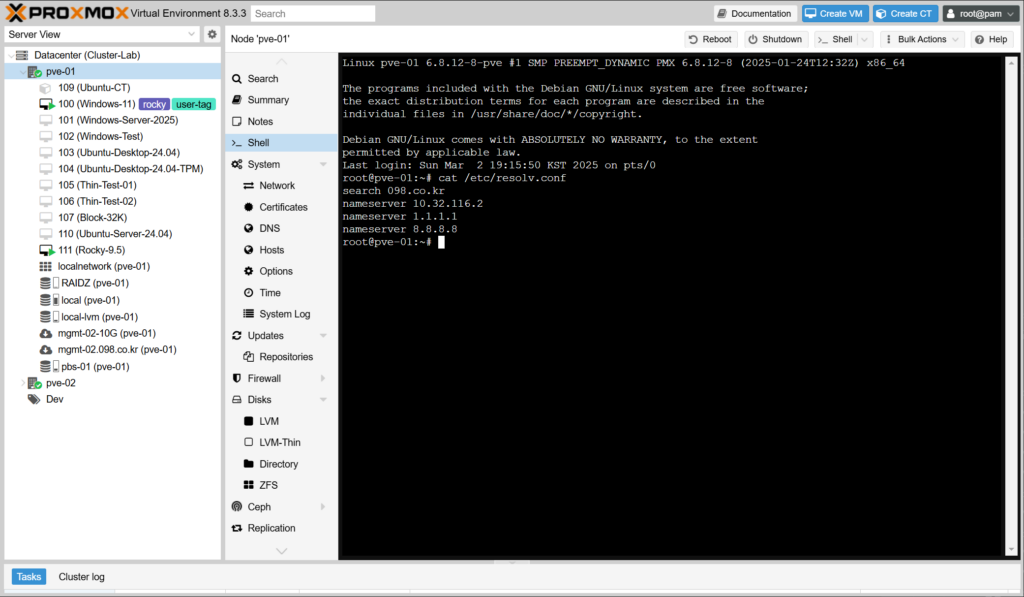This screenshot has height=597, width=1024.
Task: Open the Summary menu item
Action: [268, 100]
